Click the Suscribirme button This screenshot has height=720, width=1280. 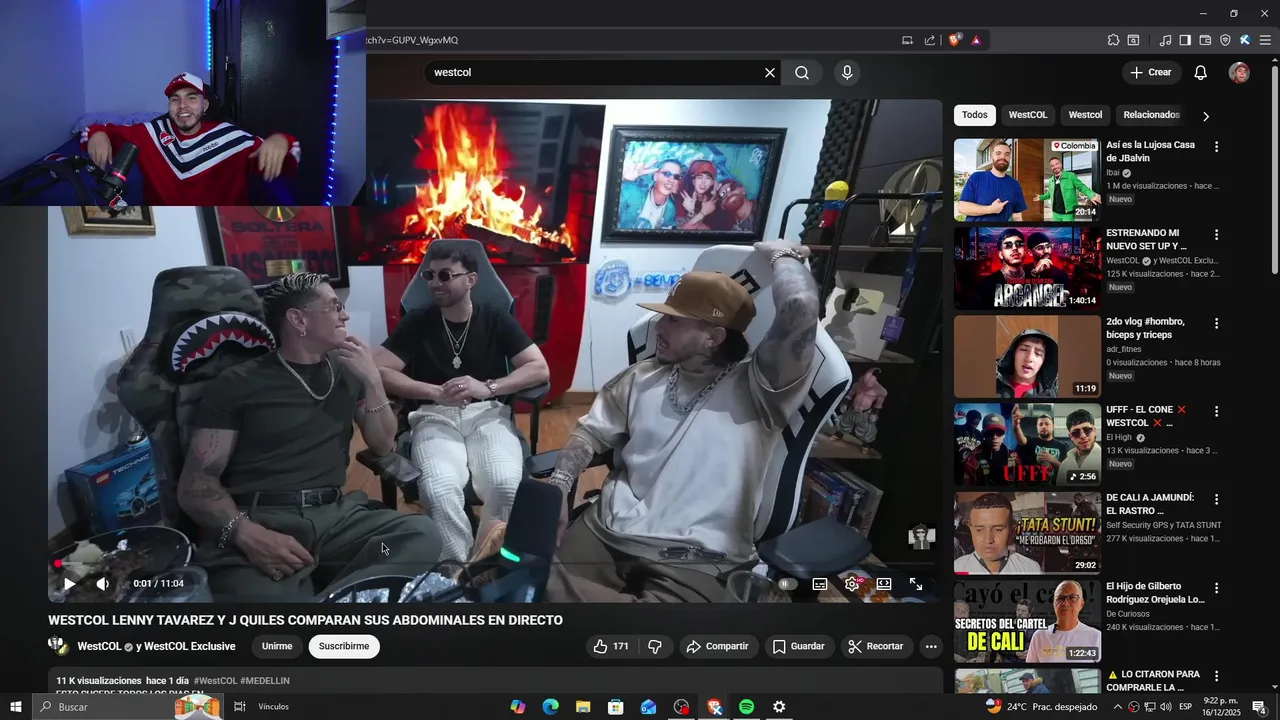pos(344,646)
